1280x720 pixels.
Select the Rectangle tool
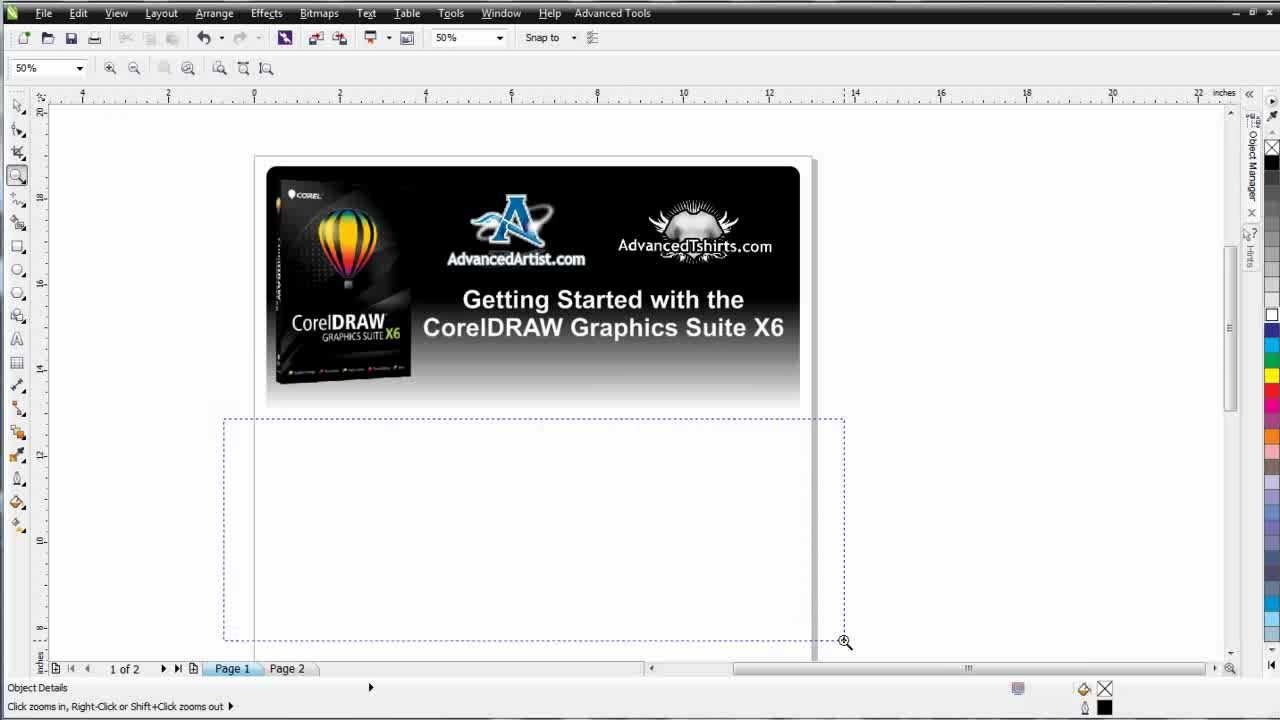coord(17,246)
